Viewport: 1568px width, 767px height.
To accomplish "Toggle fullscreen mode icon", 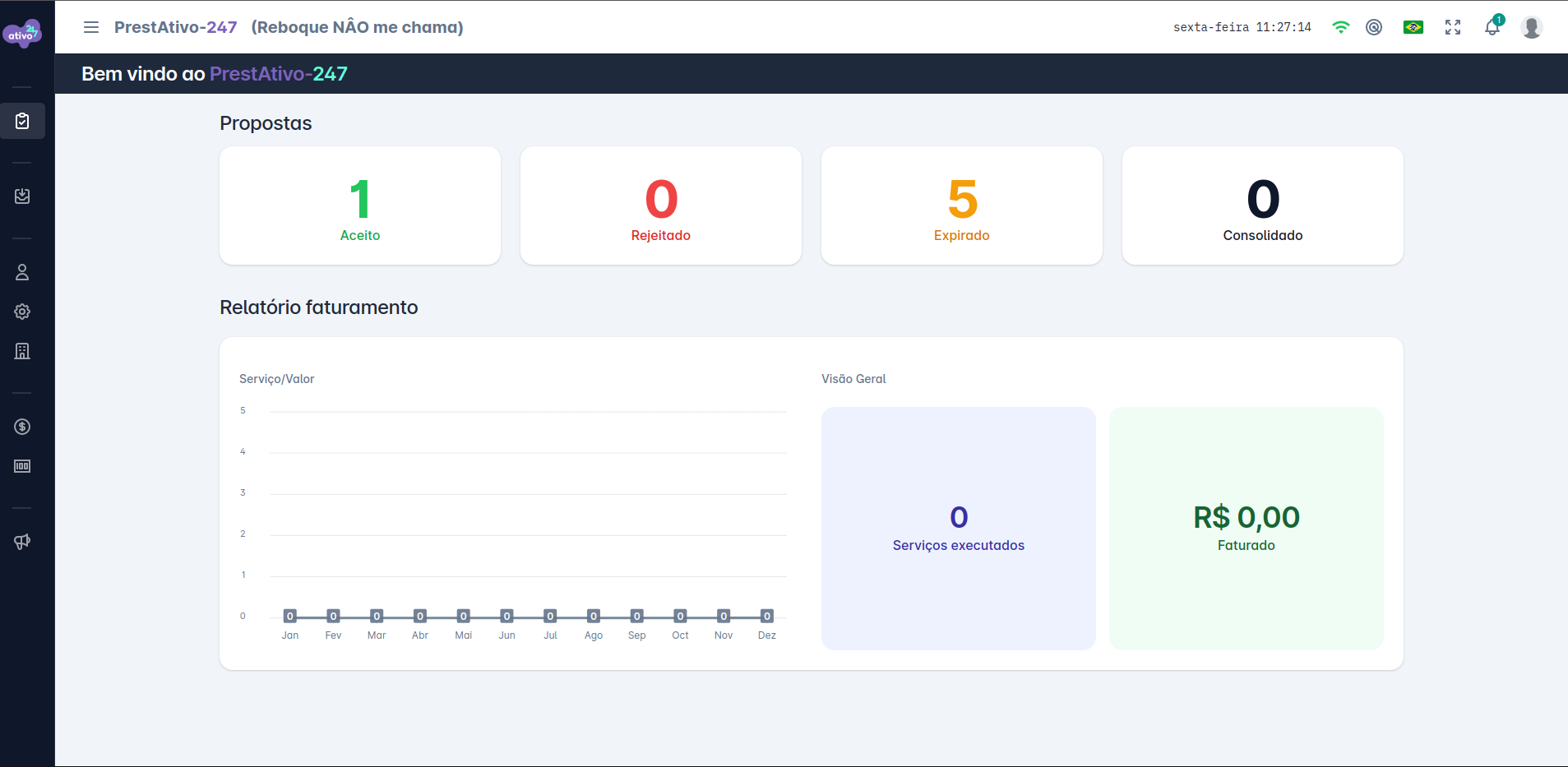I will (x=1453, y=27).
